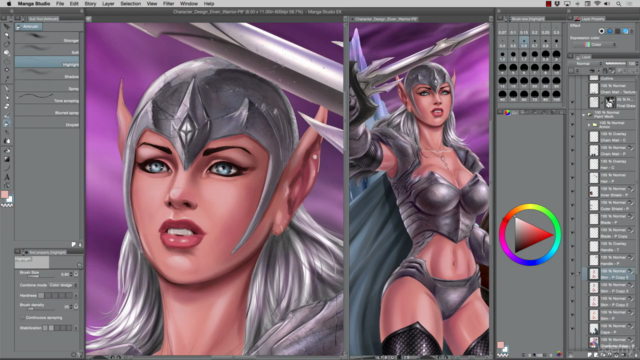Screen dimensions: 640x360
Task: Open the File menu
Action: [60, 4]
